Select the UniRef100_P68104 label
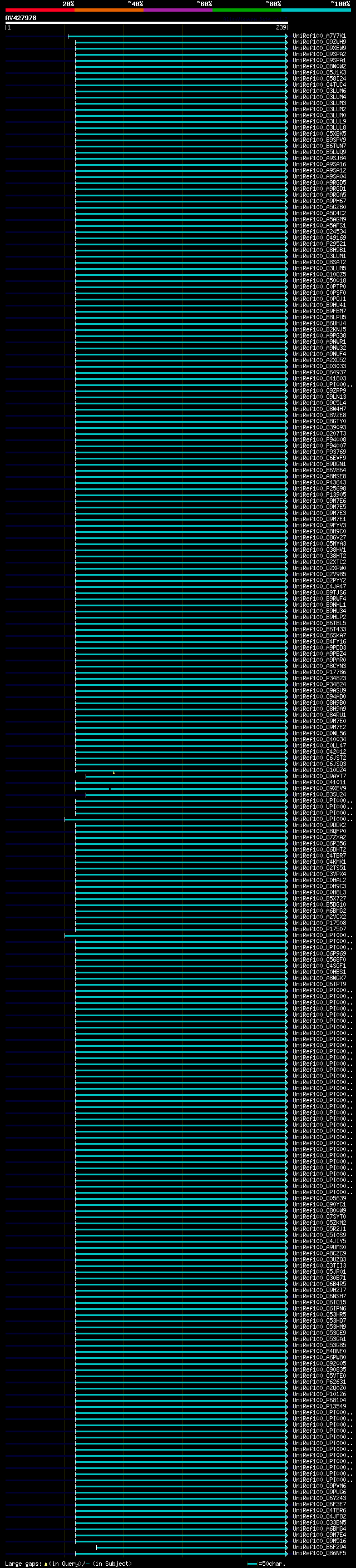This screenshot has width=356, height=1568. click(319, 1400)
